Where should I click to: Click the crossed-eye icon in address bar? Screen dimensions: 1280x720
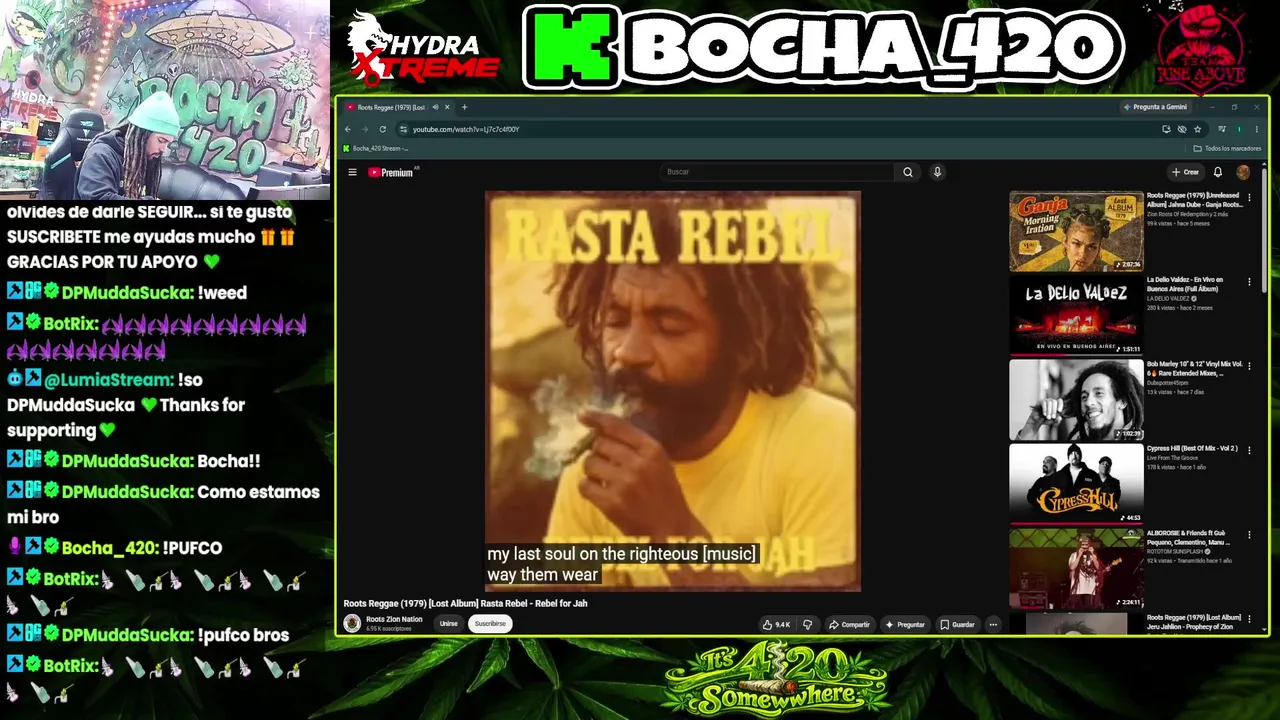click(x=1182, y=129)
